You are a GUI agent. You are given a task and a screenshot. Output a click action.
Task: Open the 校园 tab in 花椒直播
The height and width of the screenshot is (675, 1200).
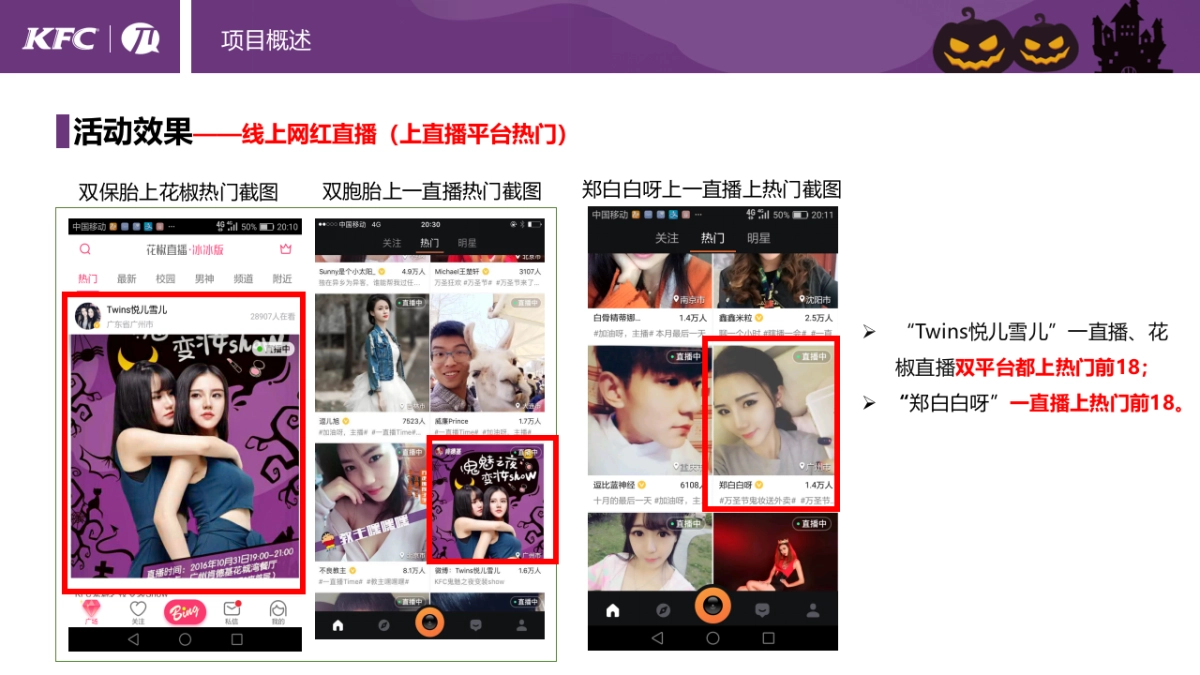(x=166, y=278)
